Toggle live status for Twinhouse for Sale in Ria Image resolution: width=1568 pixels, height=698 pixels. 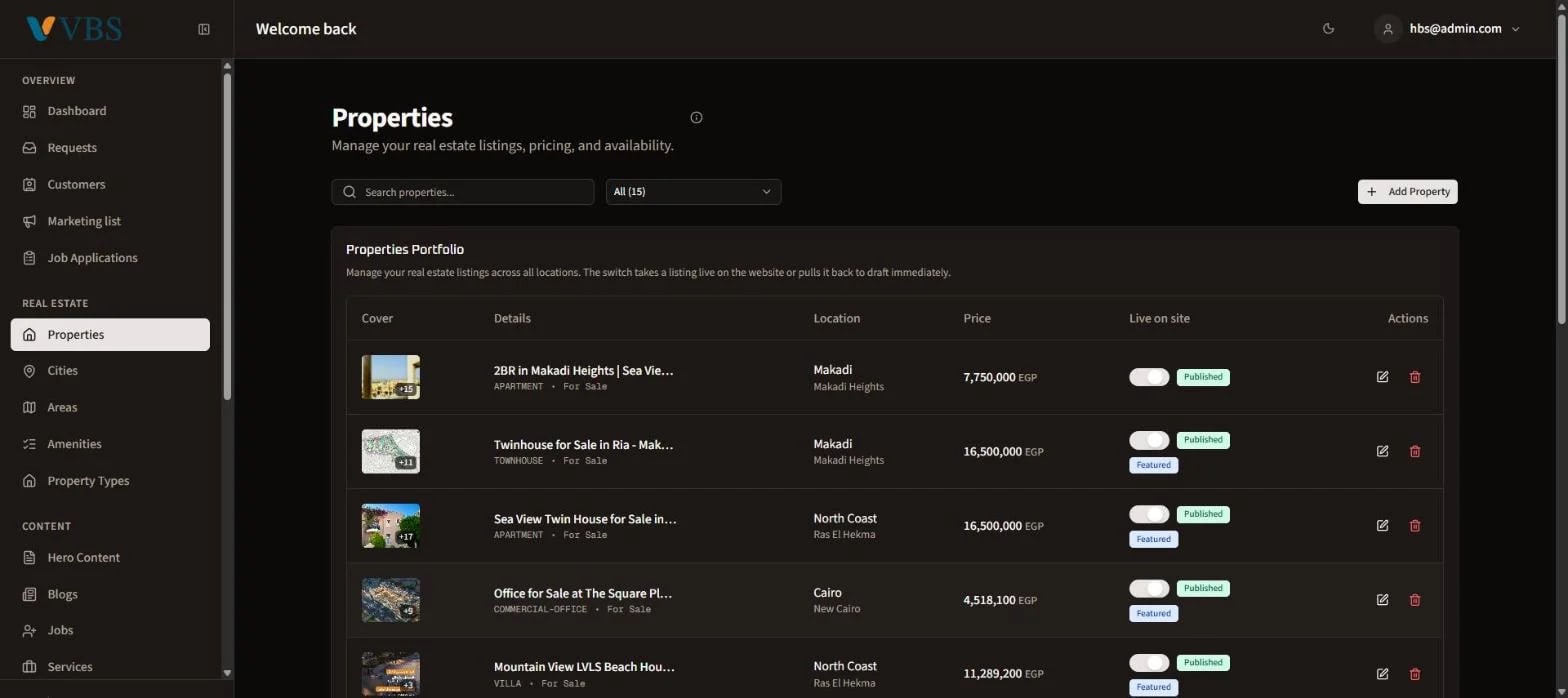point(1149,440)
